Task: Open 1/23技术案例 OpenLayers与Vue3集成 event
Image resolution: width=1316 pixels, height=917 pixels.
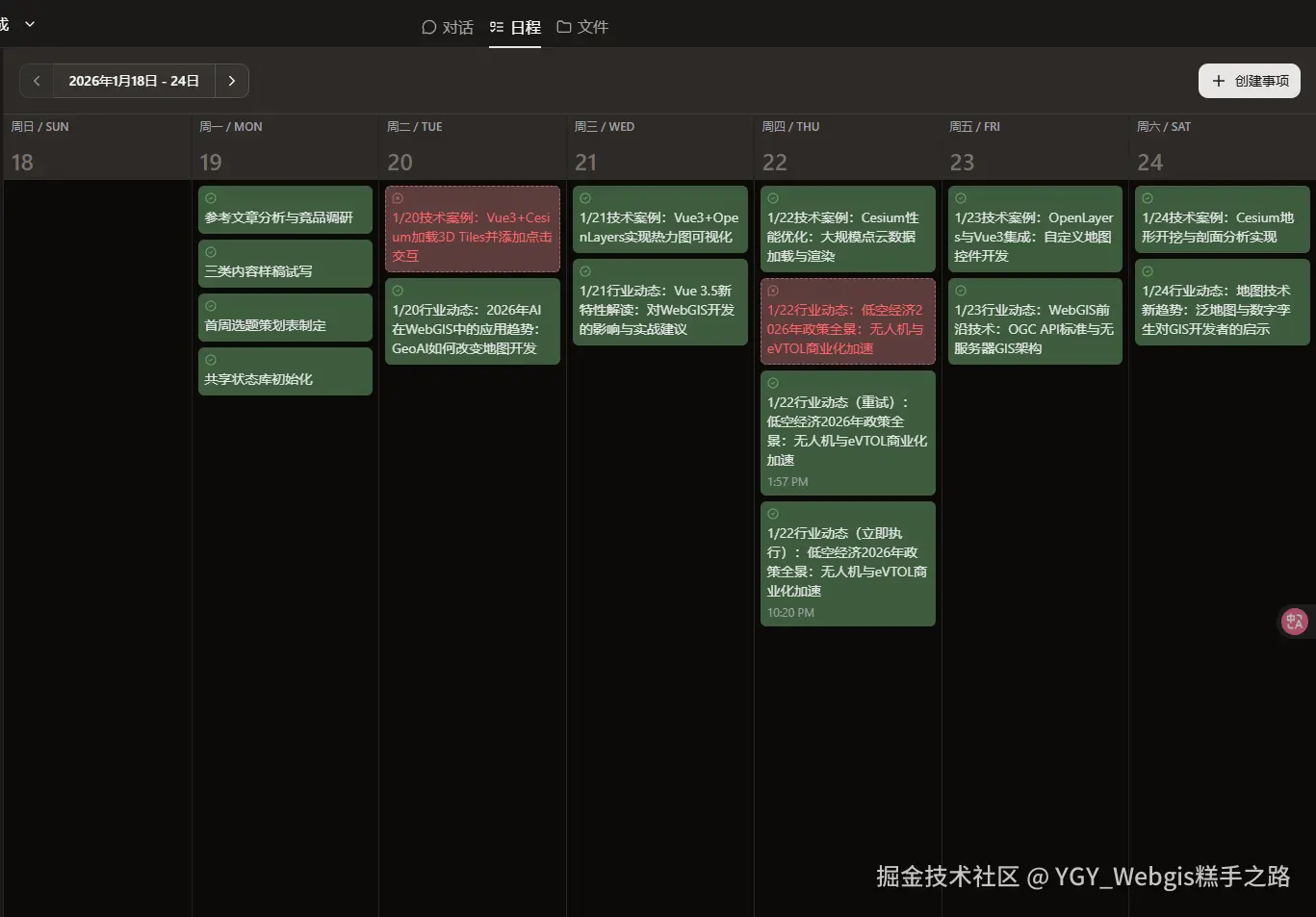Action: coord(1035,229)
